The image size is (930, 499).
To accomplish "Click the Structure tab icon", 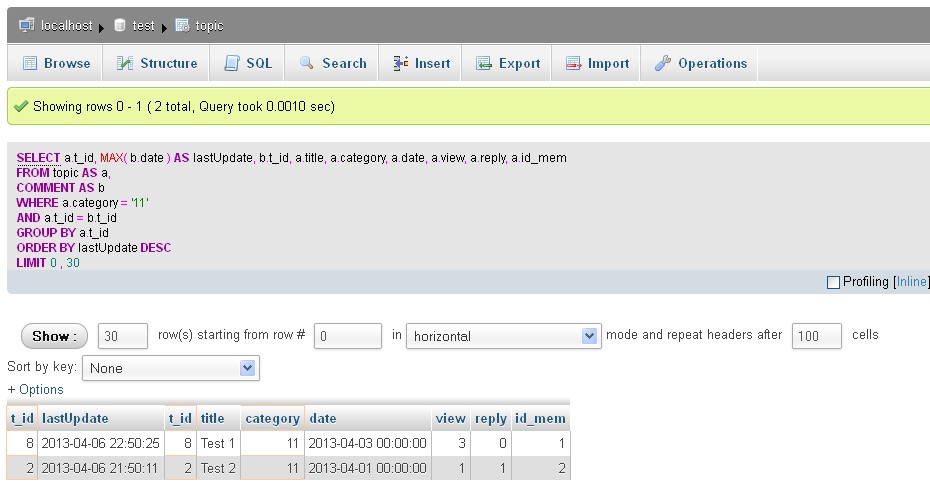I will [x=125, y=63].
